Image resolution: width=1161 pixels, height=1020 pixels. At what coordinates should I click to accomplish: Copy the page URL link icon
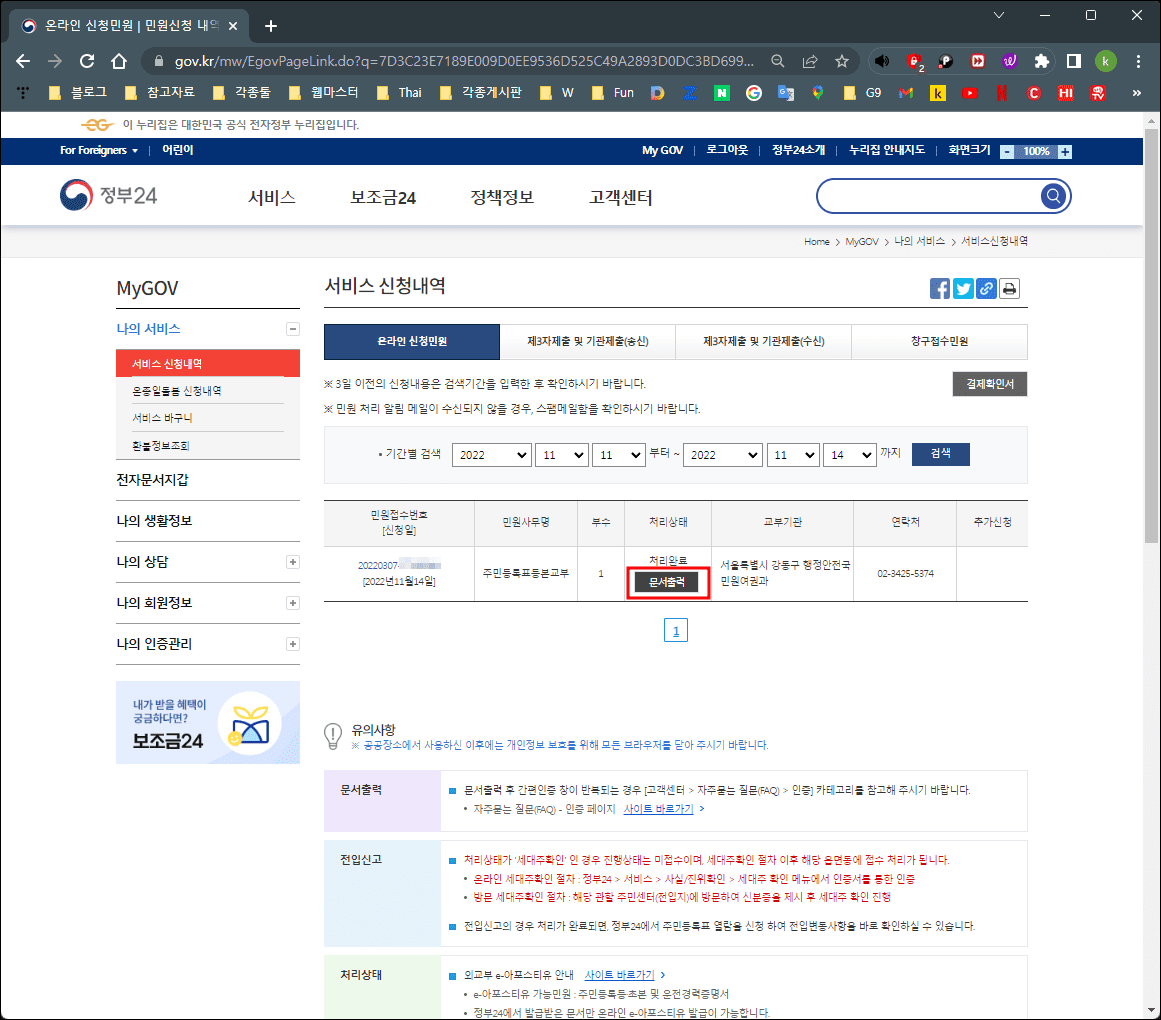pyautogui.click(x=986, y=288)
